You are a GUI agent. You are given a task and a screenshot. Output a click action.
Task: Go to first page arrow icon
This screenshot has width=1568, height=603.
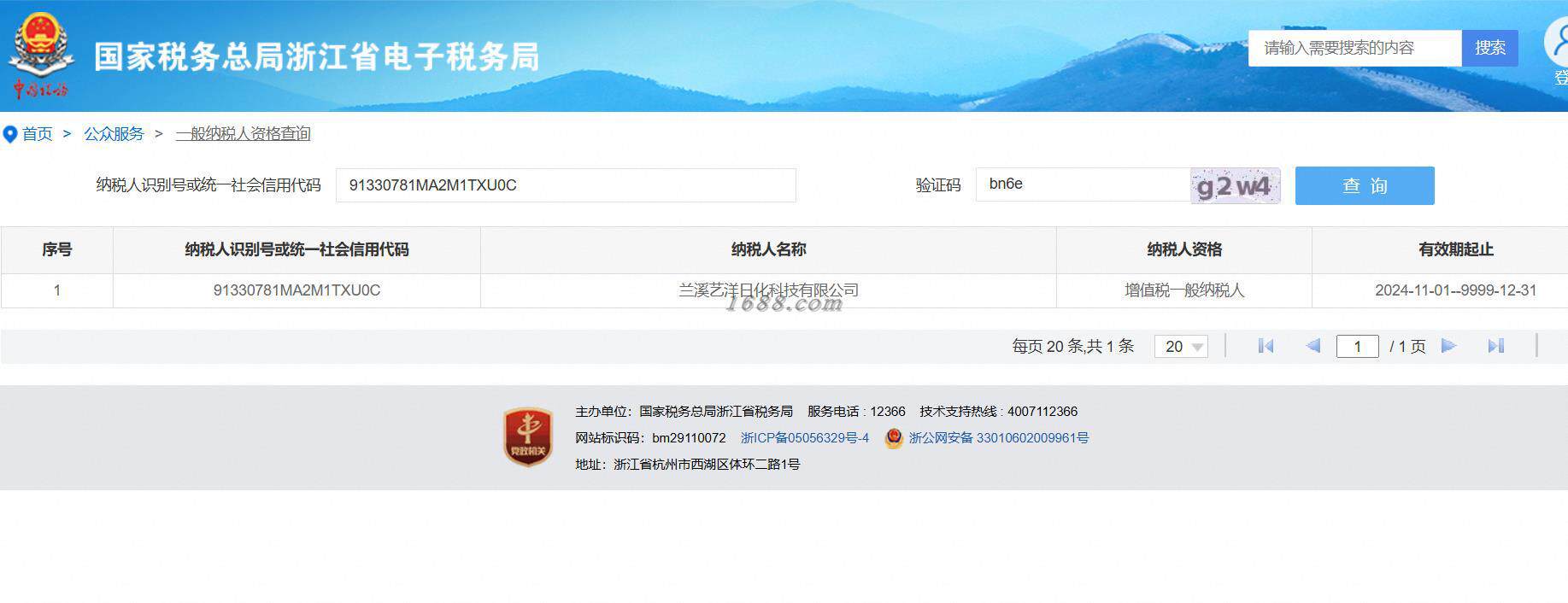tap(1266, 346)
